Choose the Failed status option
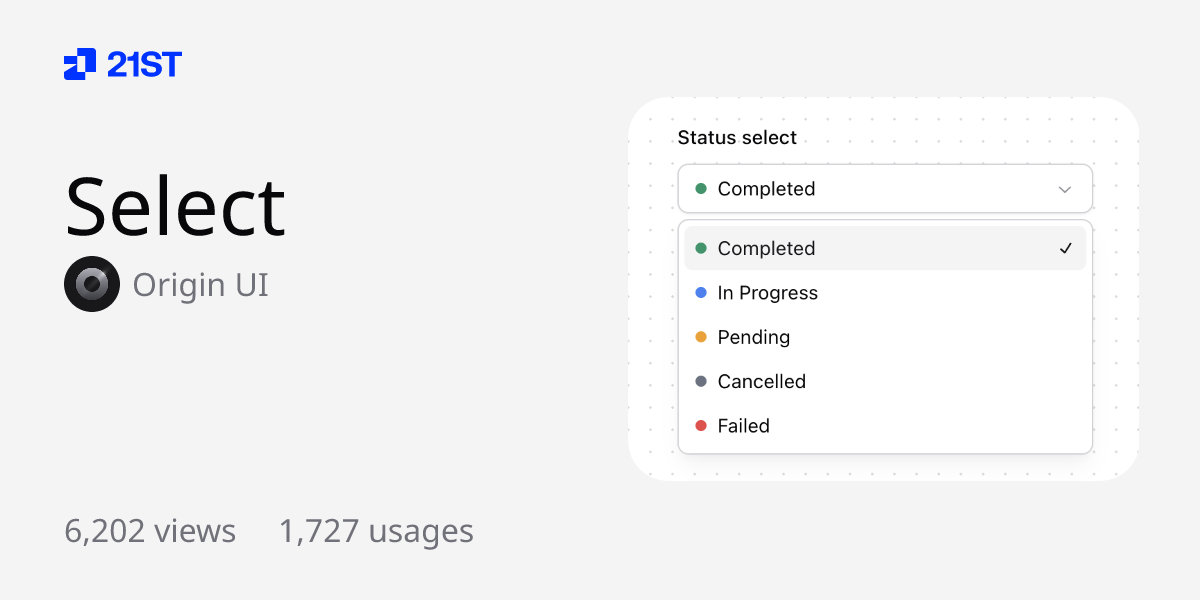 [743, 425]
